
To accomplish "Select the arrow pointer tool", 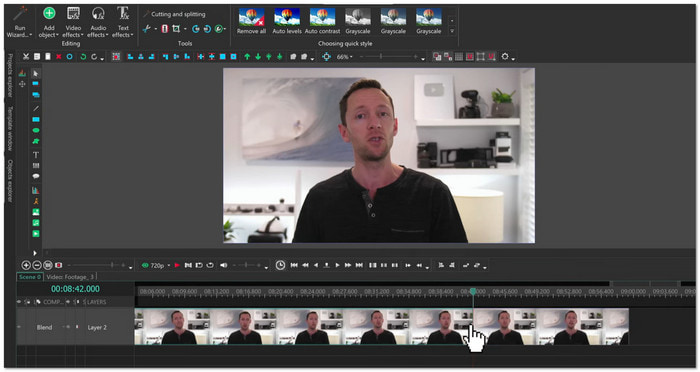I will pyautogui.click(x=36, y=73).
